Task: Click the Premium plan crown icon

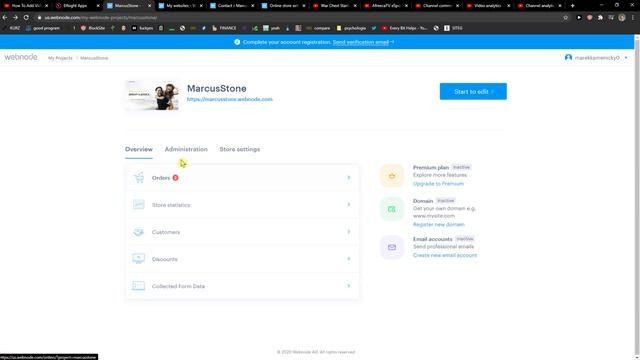Action: click(x=392, y=176)
